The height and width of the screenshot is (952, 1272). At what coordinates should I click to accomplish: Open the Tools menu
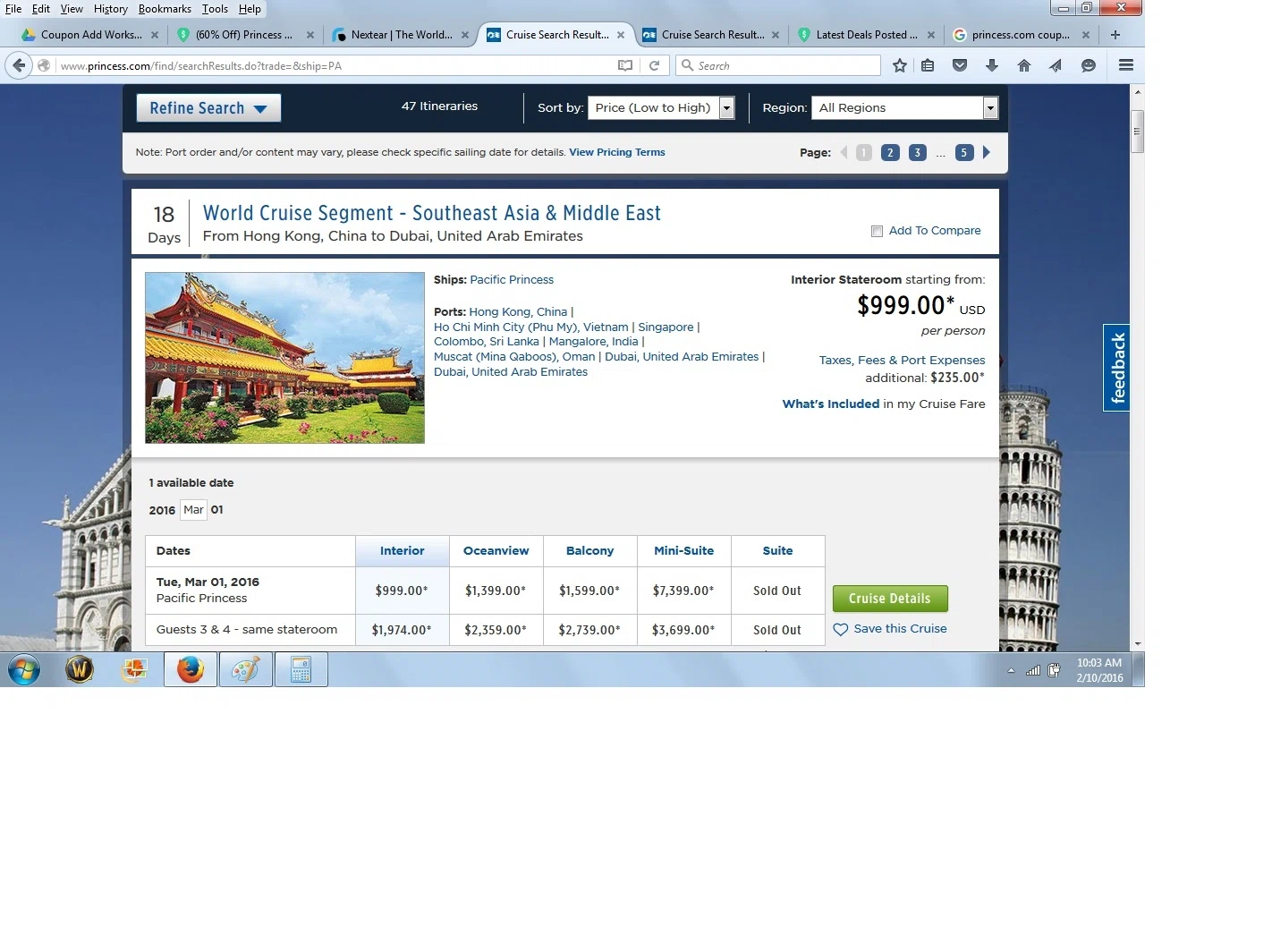click(215, 9)
